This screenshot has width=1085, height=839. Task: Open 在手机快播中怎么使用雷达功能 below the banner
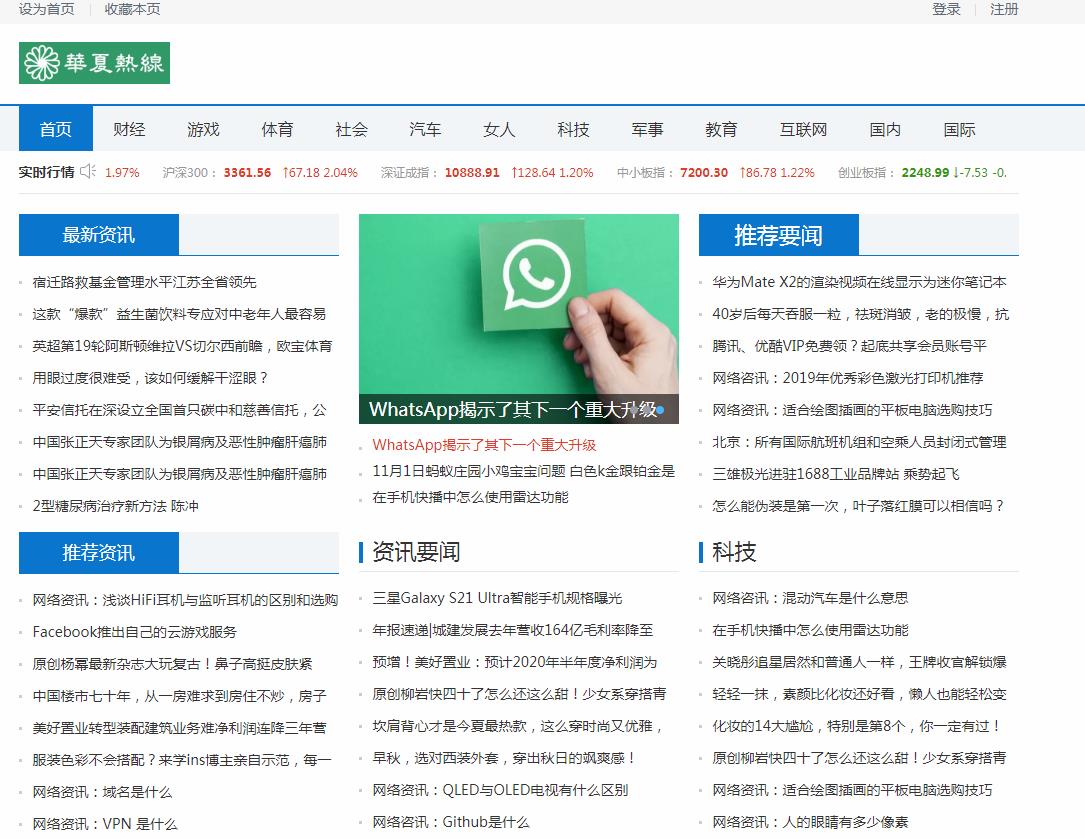pyautogui.click(x=471, y=497)
